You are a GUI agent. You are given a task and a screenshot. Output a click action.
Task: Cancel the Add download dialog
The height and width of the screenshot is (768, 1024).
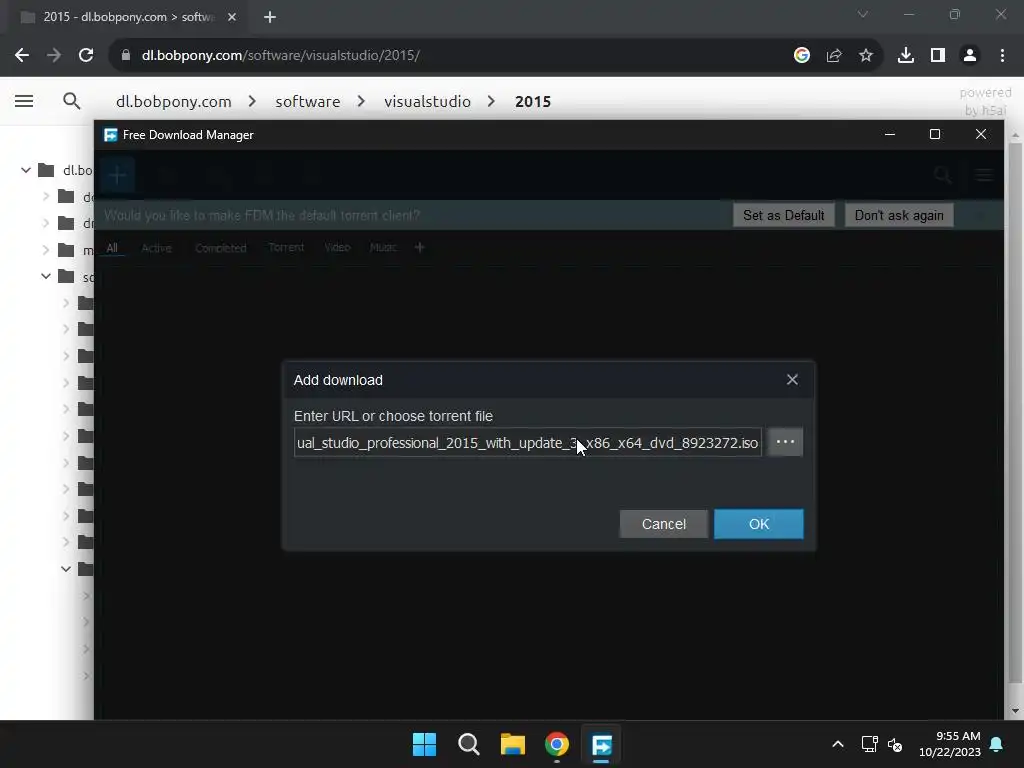click(664, 524)
